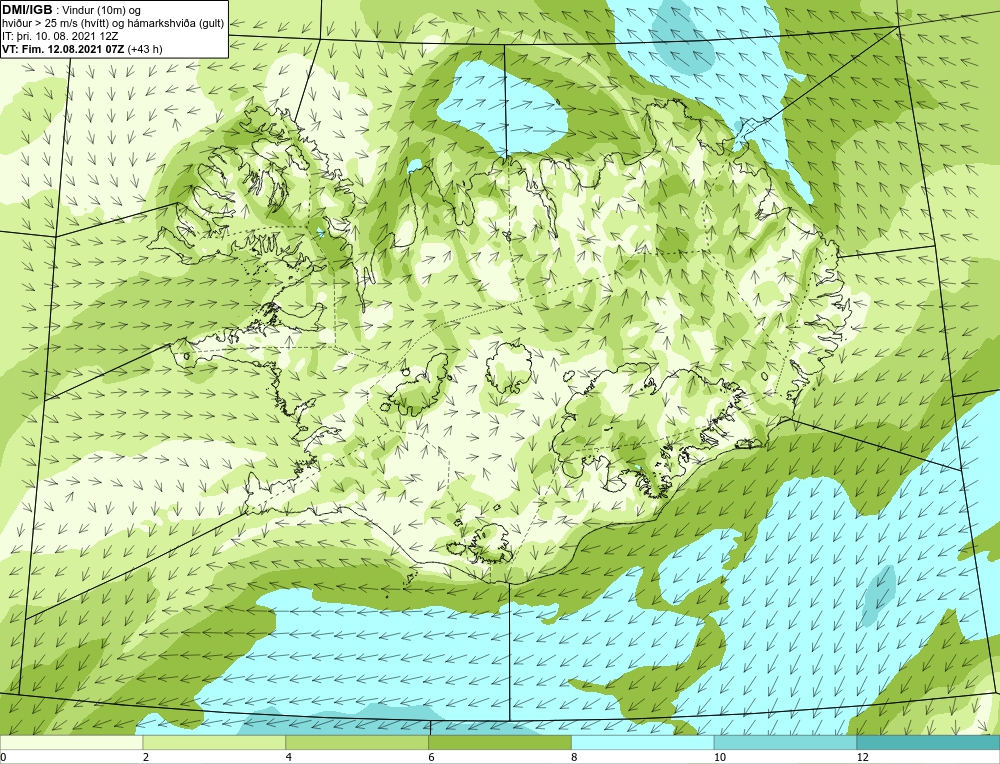Click the legend value label 2
1000x764 pixels.
pos(146,757)
